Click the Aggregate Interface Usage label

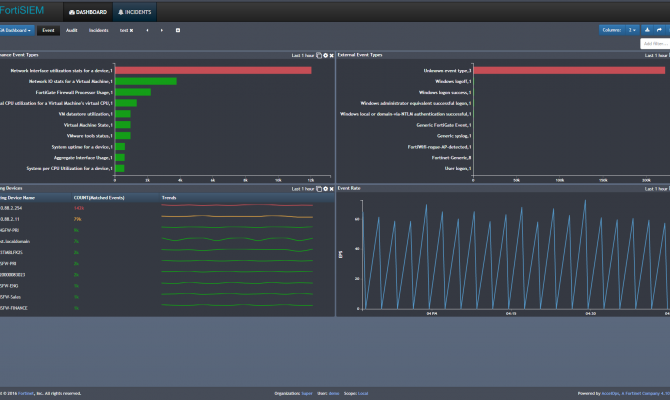click(x=83, y=158)
